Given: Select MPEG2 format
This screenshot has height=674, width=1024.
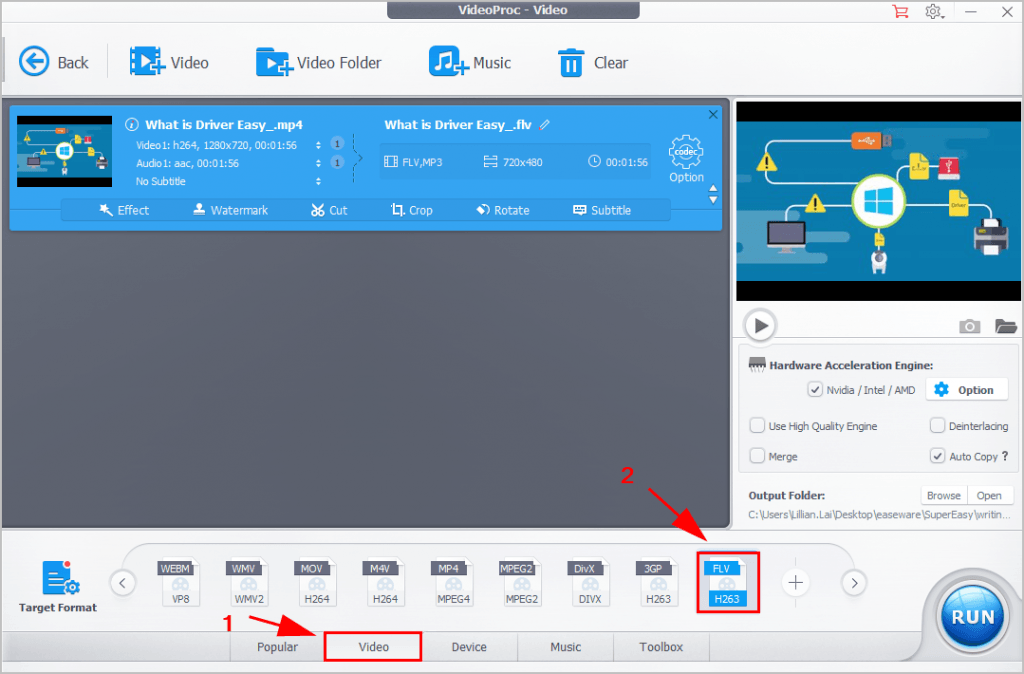Looking at the screenshot, I should pos(521,583).
